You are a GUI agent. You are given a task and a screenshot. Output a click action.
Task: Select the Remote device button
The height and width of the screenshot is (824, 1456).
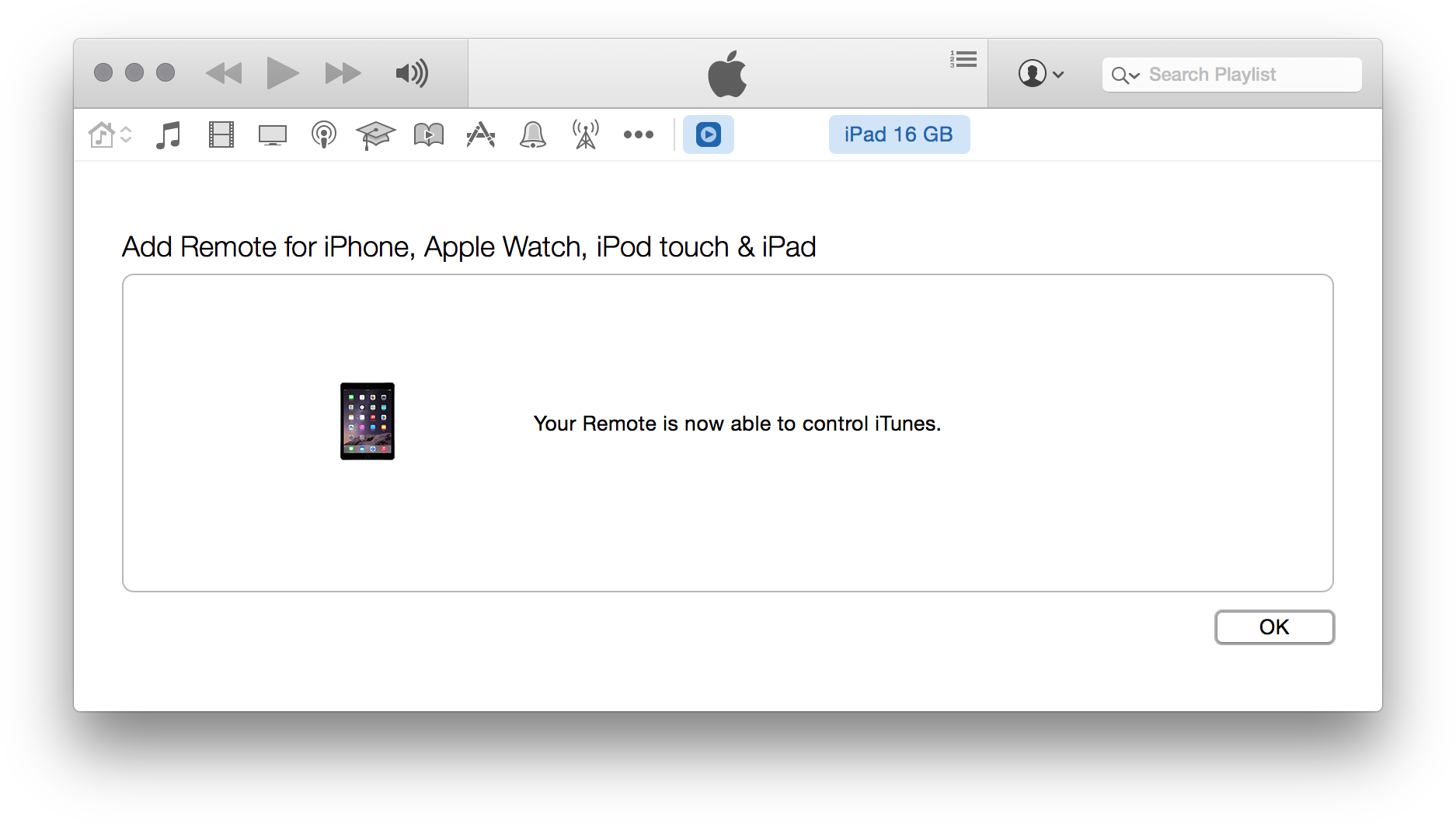(x=709, y=134)
